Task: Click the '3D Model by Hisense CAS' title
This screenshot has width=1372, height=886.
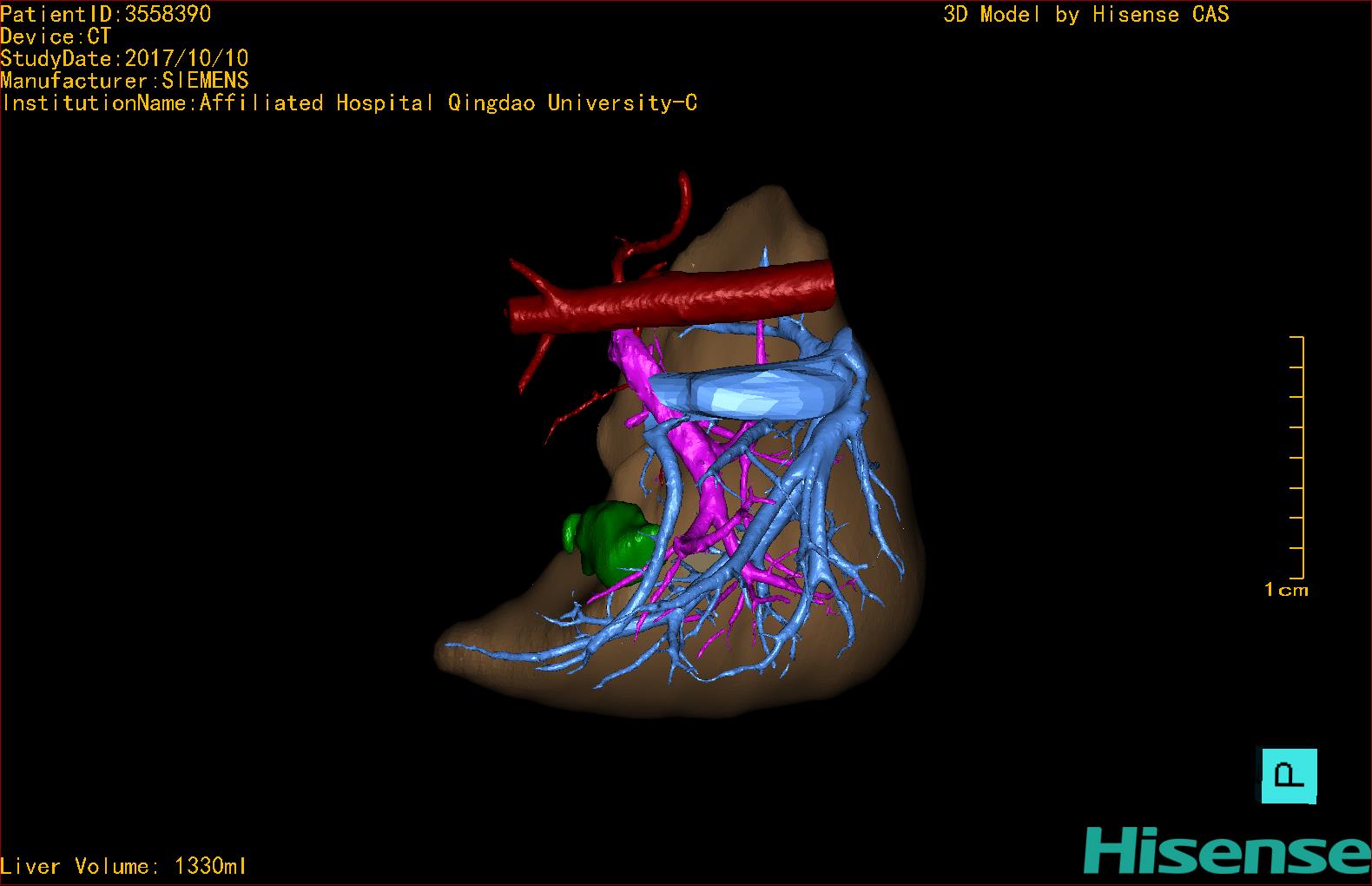Action: (x=1086, y=15)
